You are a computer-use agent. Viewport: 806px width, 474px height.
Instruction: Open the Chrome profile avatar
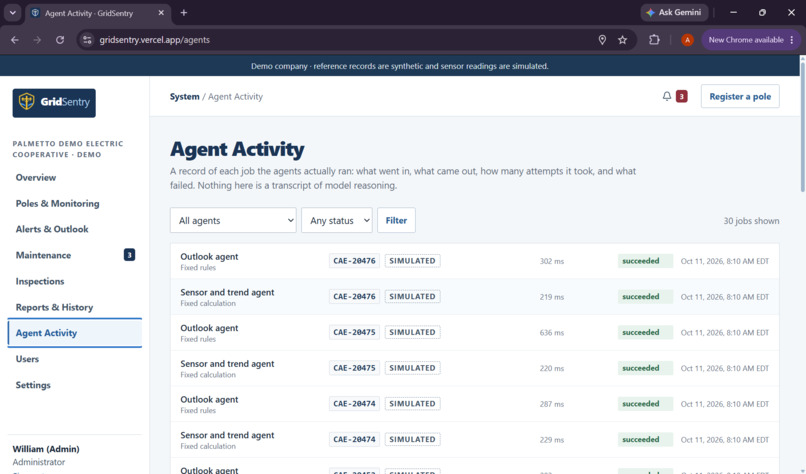[687, 40]
